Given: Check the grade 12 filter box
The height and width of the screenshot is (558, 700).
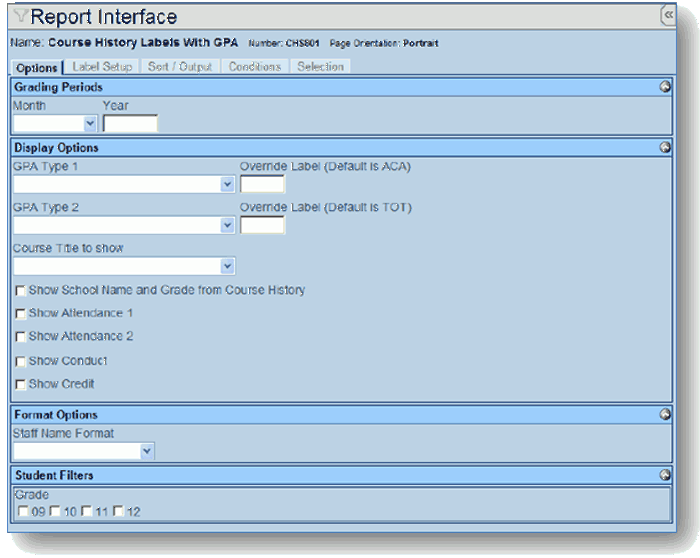Looking at the screenshot, I should 118,512.
